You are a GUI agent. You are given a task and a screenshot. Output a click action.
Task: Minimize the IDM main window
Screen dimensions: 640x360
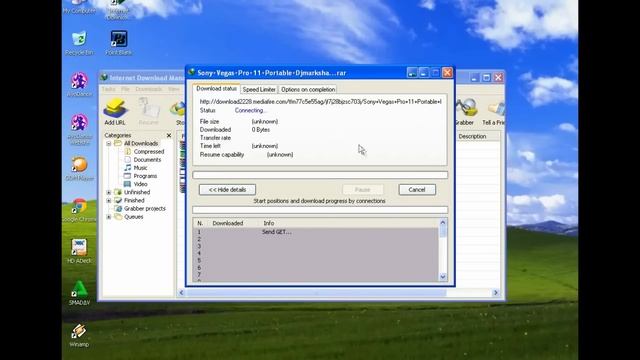point(474,78)
